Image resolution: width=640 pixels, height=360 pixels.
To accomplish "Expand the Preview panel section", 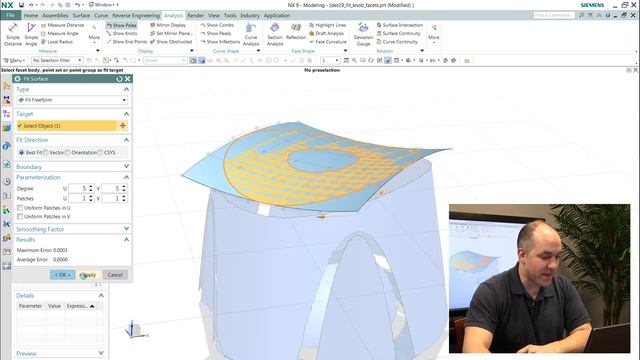I will (x=101, y=353).
